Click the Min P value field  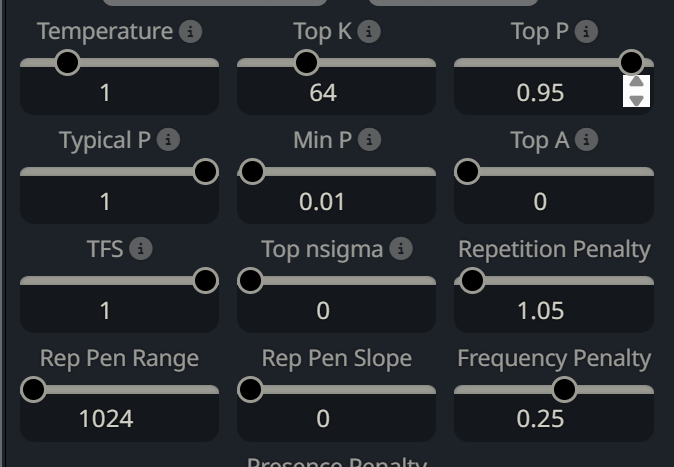coord(323,202)
